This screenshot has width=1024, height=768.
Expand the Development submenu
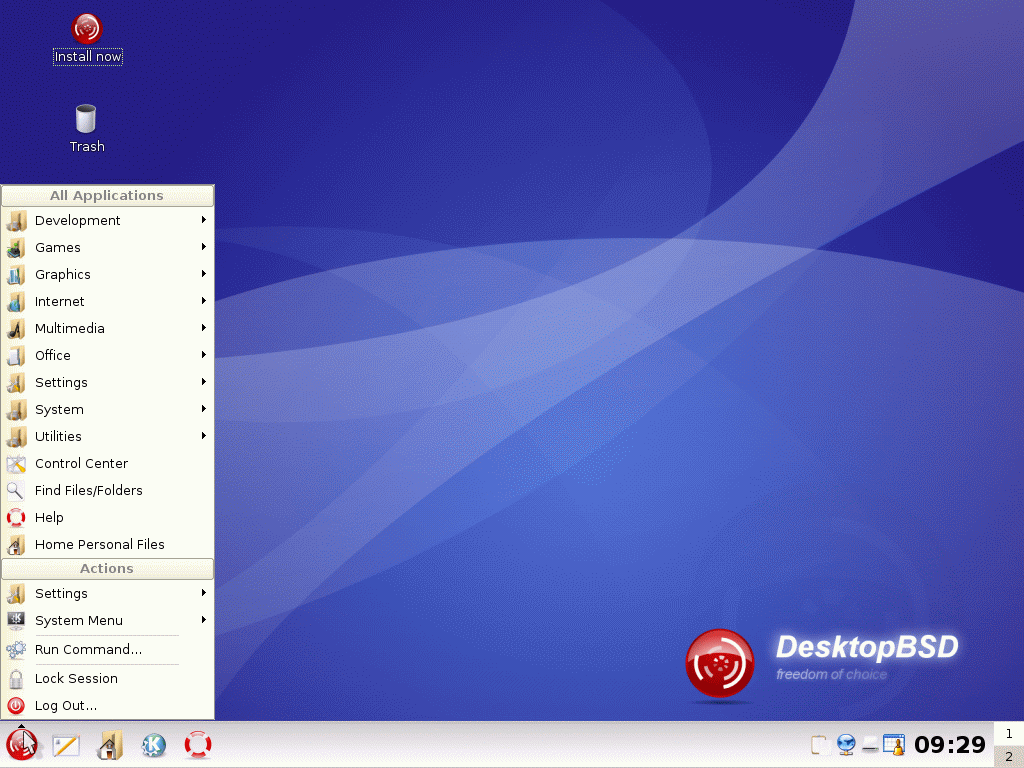(x=108, y=221)
